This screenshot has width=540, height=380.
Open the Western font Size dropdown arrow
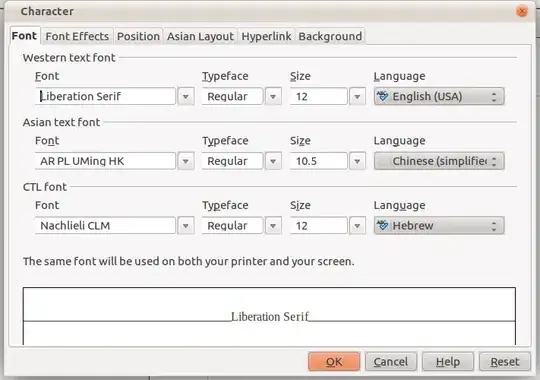click(x=357, y=96)
